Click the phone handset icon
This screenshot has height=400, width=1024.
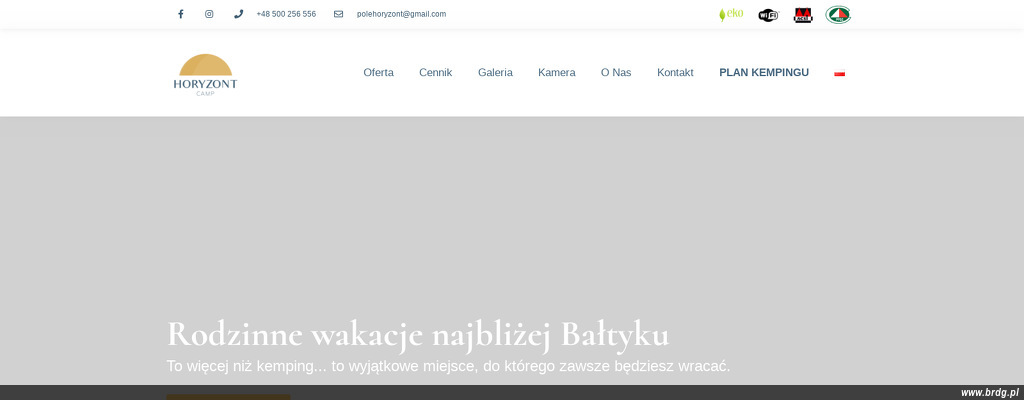(238, 14)
